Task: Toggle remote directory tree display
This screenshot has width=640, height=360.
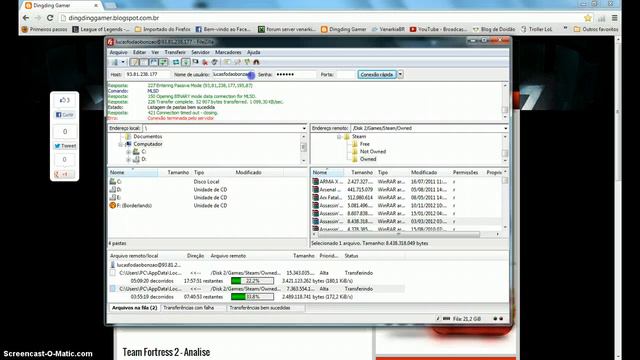Action: point(154,62)
